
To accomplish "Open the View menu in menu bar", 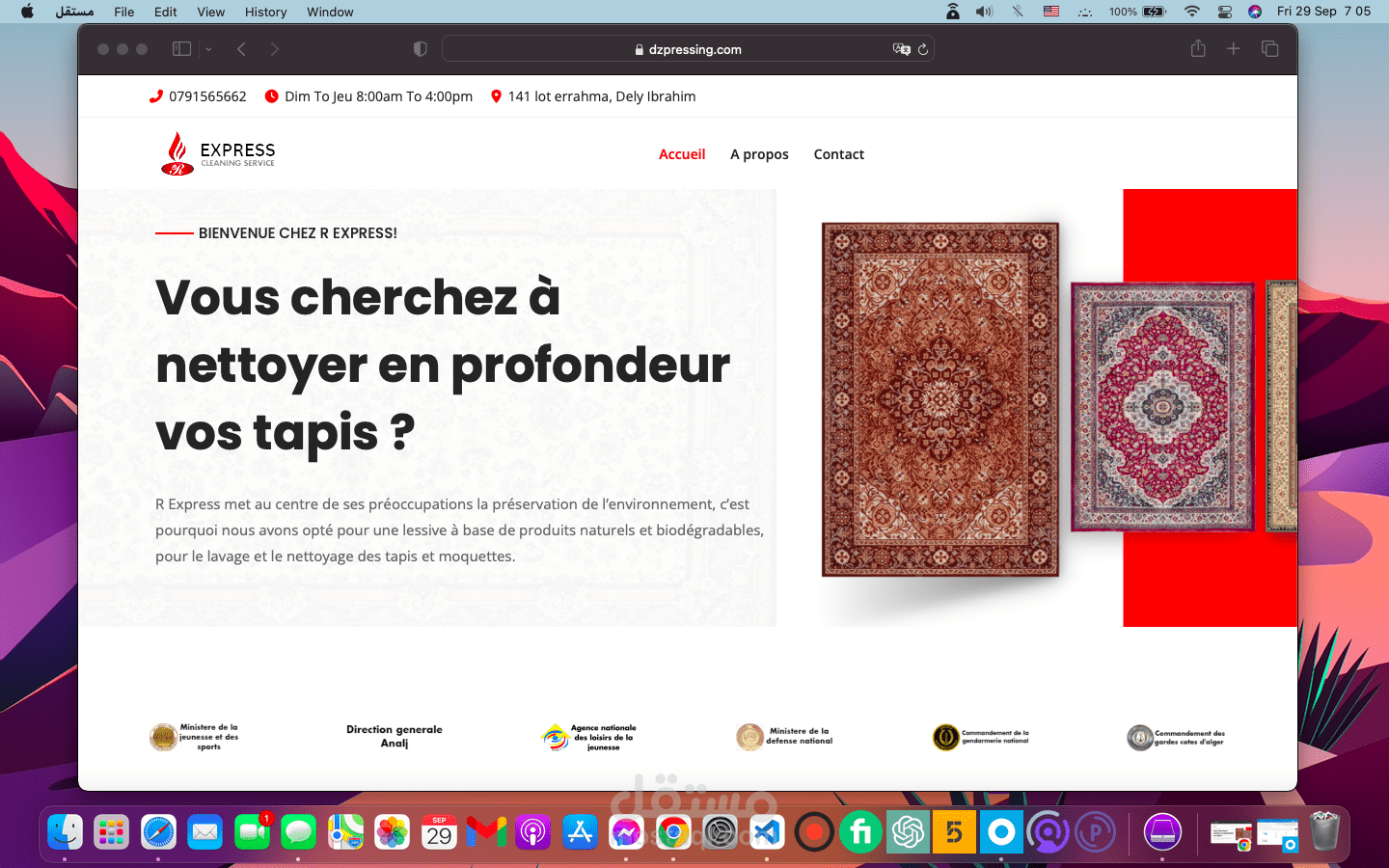I will (210, 12).
